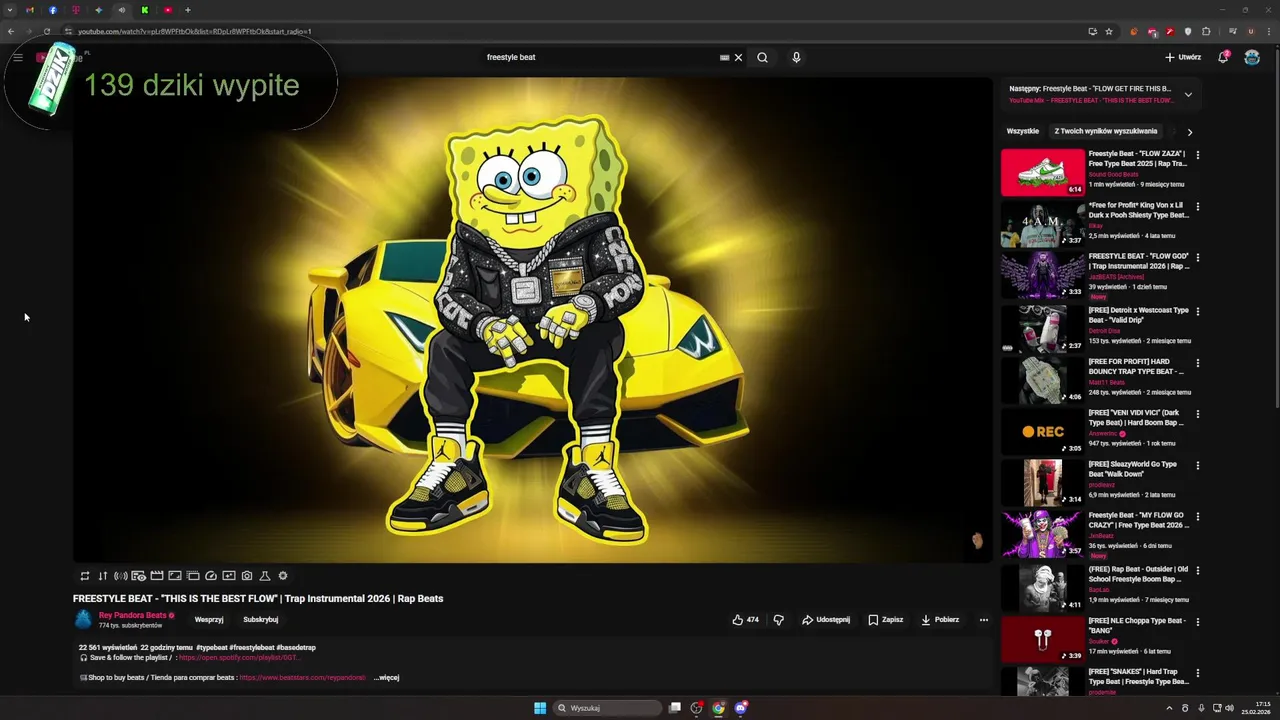Viewport: 1280px width, 720px height.
Task: Open the Rey Pandora Beats channel link
Action: pos(132,615)
